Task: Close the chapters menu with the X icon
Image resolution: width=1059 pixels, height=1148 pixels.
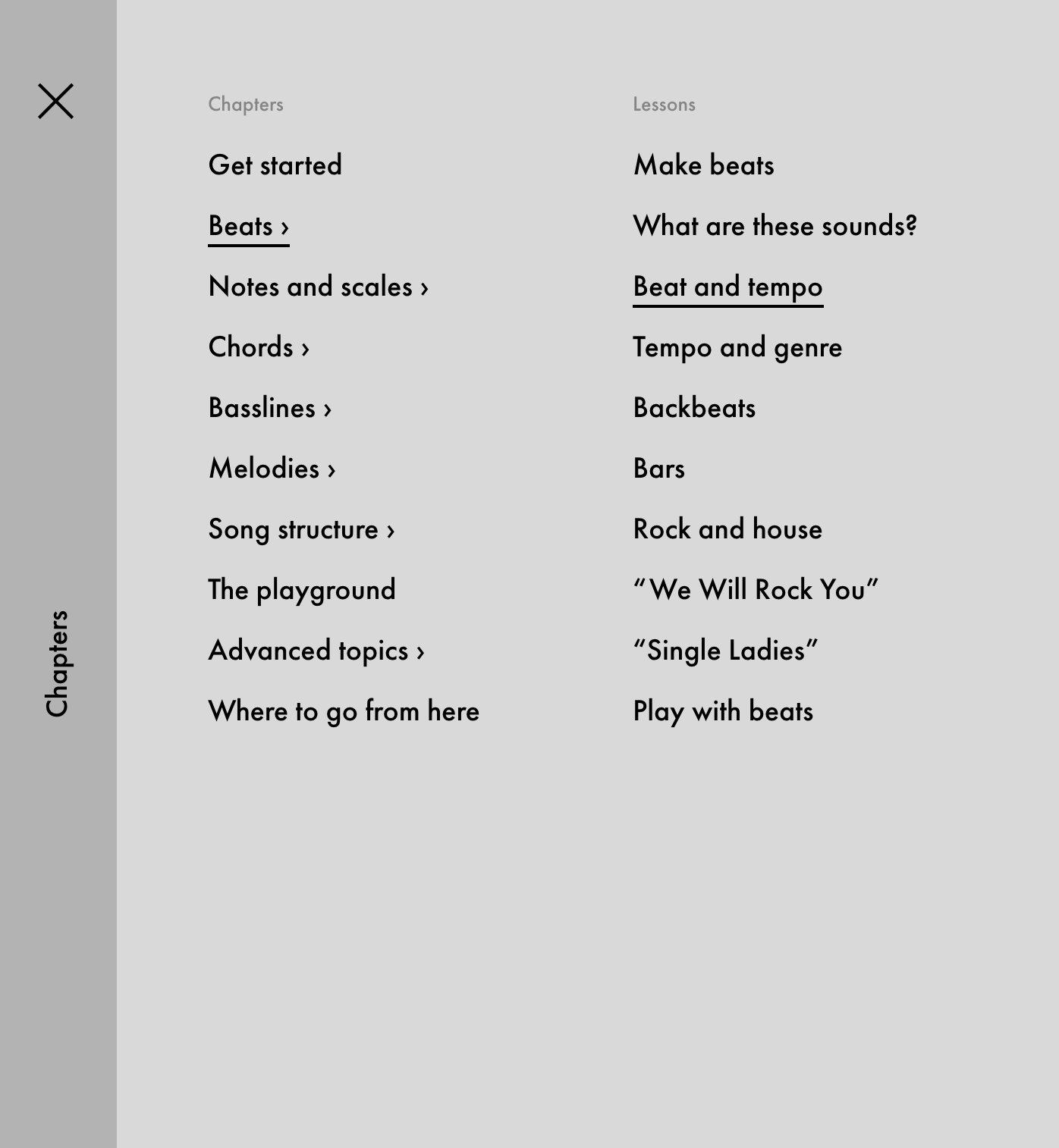Action: (56, 101)
